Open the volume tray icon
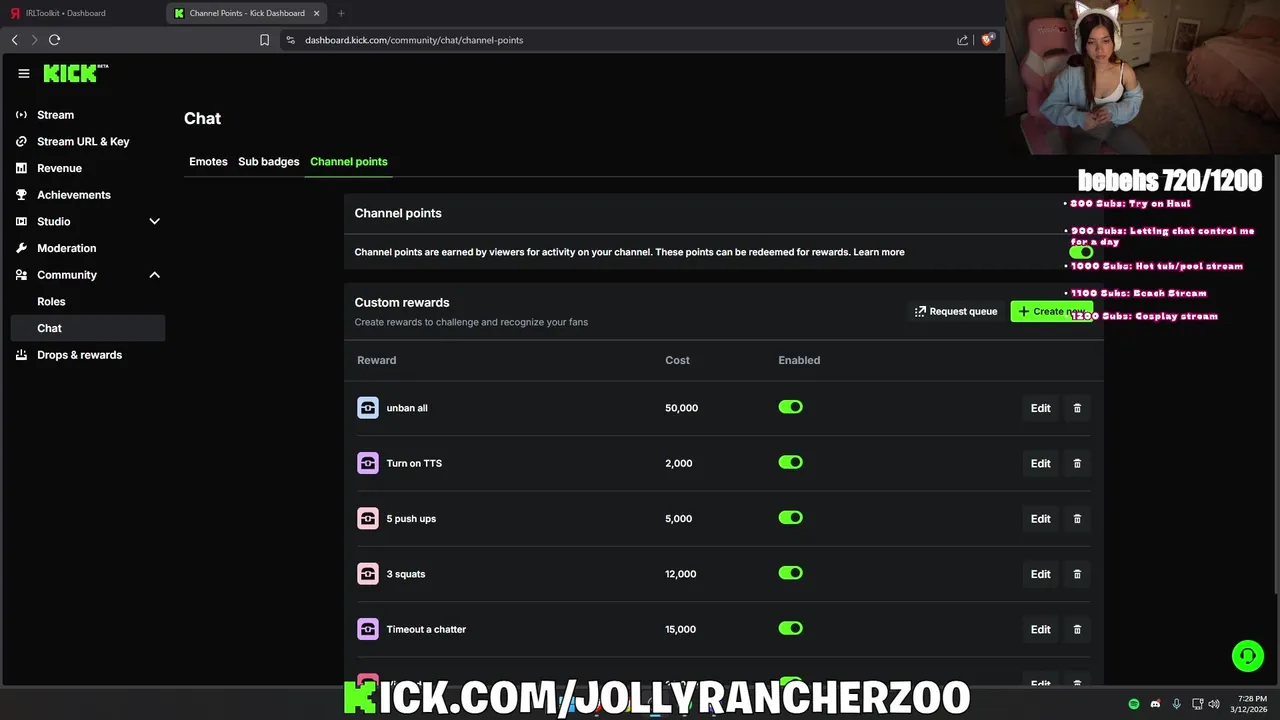 click(1214, 704)
